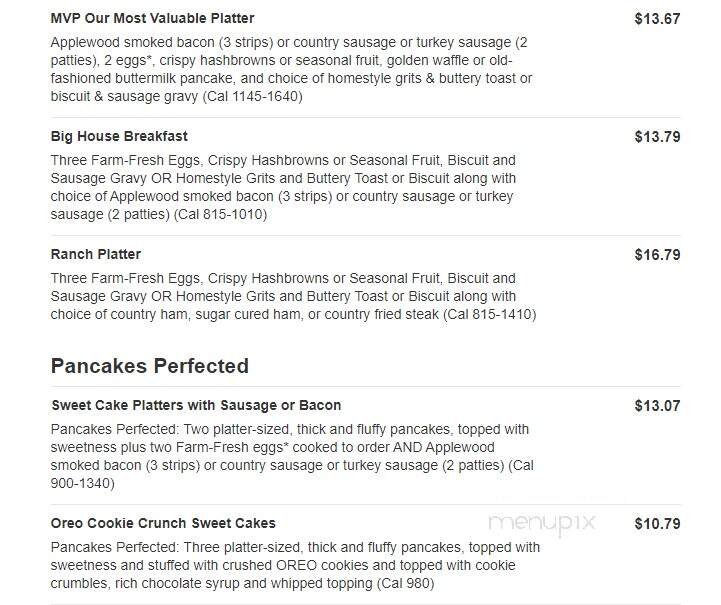Click the Oreo Sweet Cakes description text
This screenshot has height=605, width=721.
(x=295, y=565)
